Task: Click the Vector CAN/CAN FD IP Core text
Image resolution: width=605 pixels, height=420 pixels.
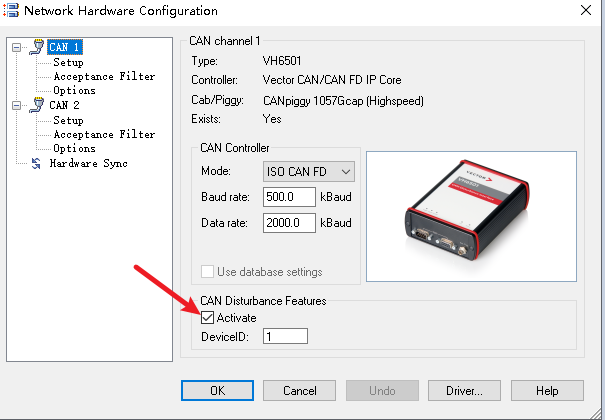Action: (x=332, y=80)
